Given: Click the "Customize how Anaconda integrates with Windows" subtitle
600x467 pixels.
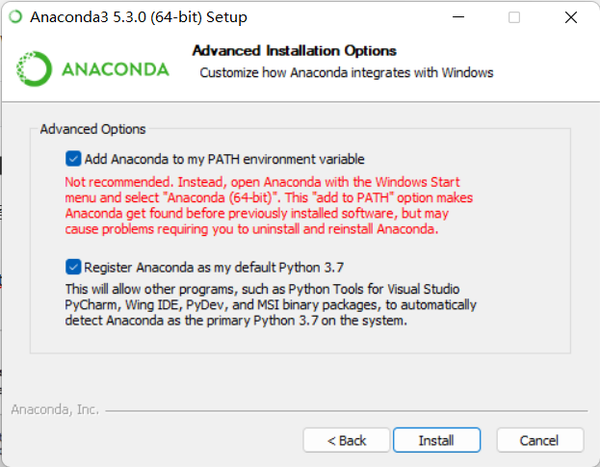Looking at the screenshot, I should point(346,73).
